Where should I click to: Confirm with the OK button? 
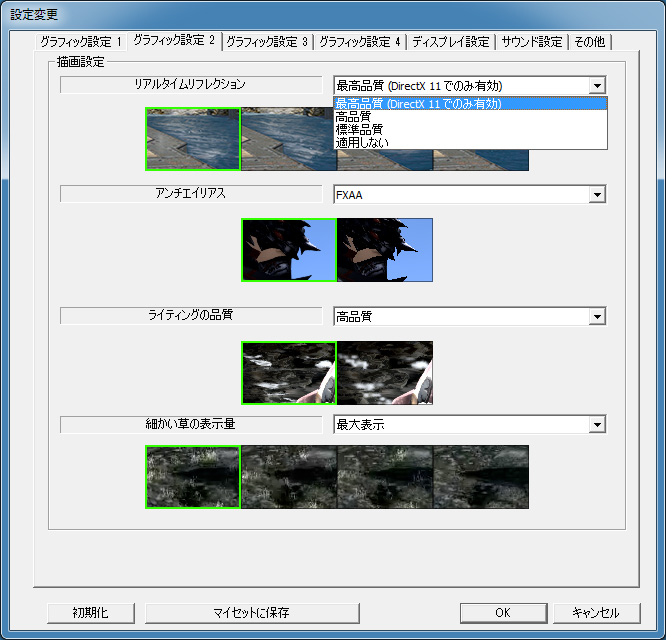503,613
